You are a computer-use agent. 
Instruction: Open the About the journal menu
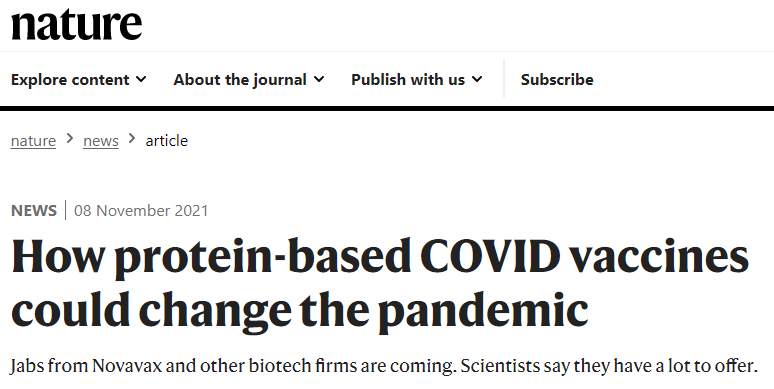(x=249, y=79)
